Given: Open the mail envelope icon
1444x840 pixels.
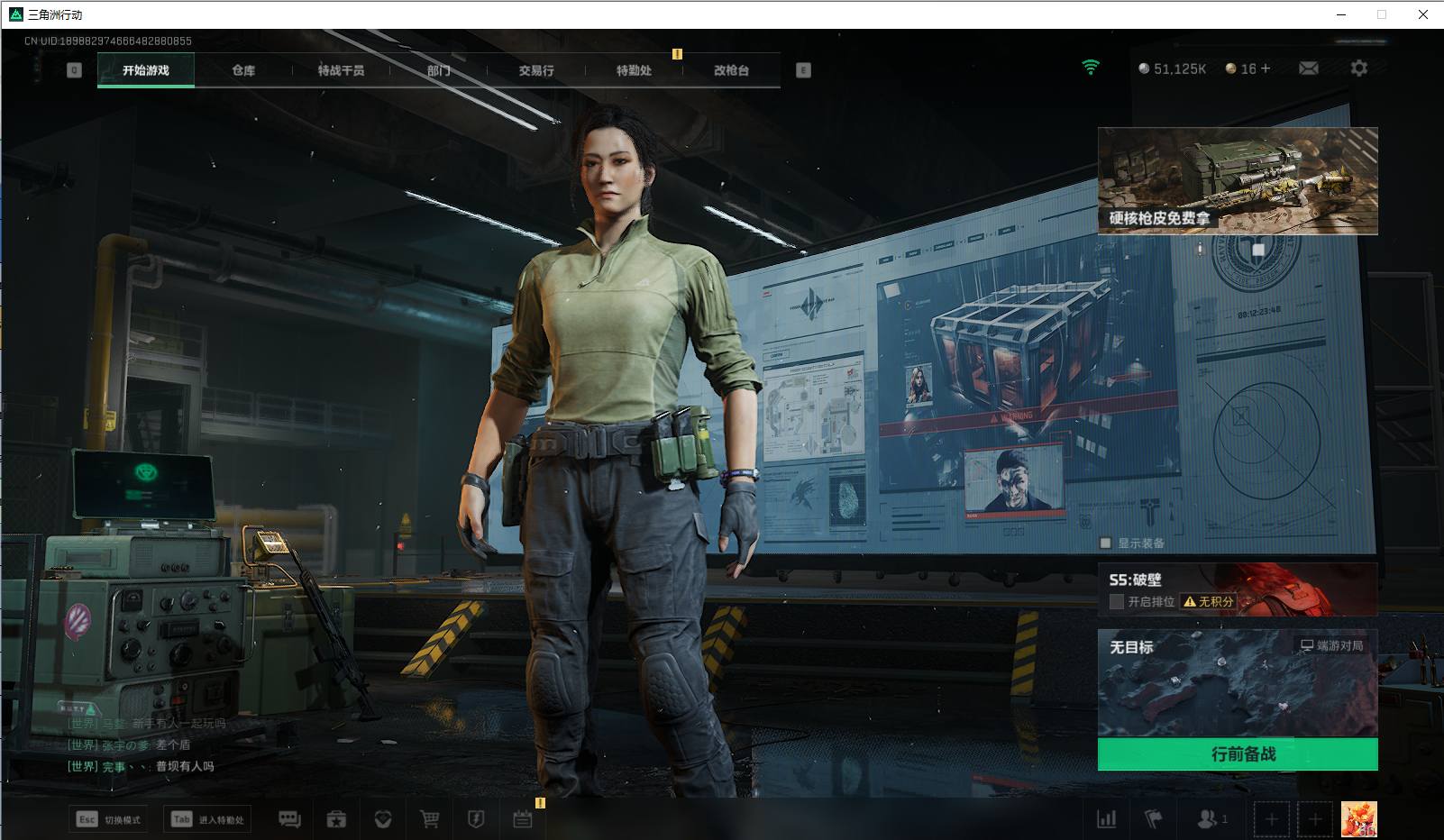Looking at the screenshot, I should tap(1309, 68).
